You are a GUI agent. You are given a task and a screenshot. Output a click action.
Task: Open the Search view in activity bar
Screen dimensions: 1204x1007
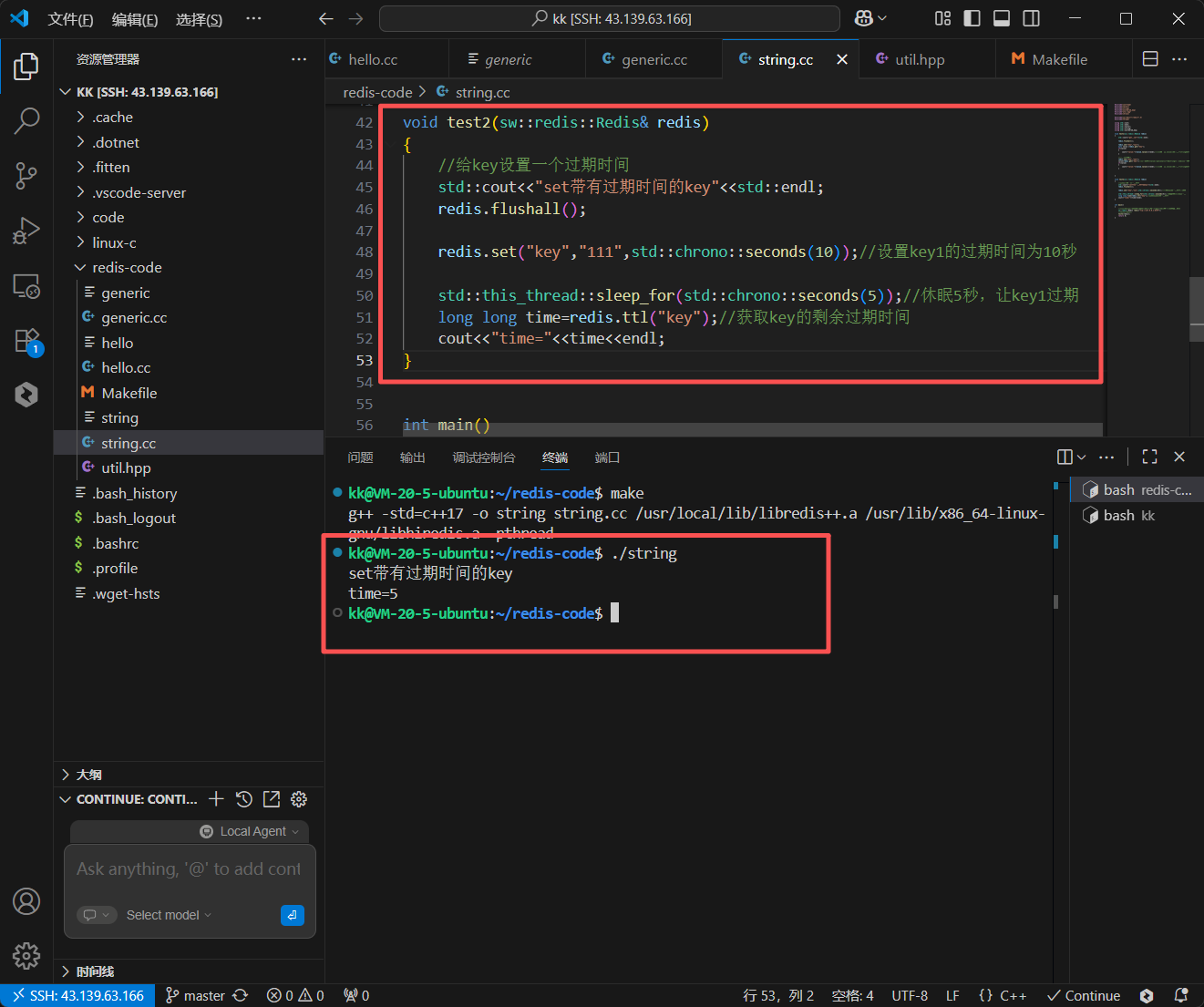point(26,119)
